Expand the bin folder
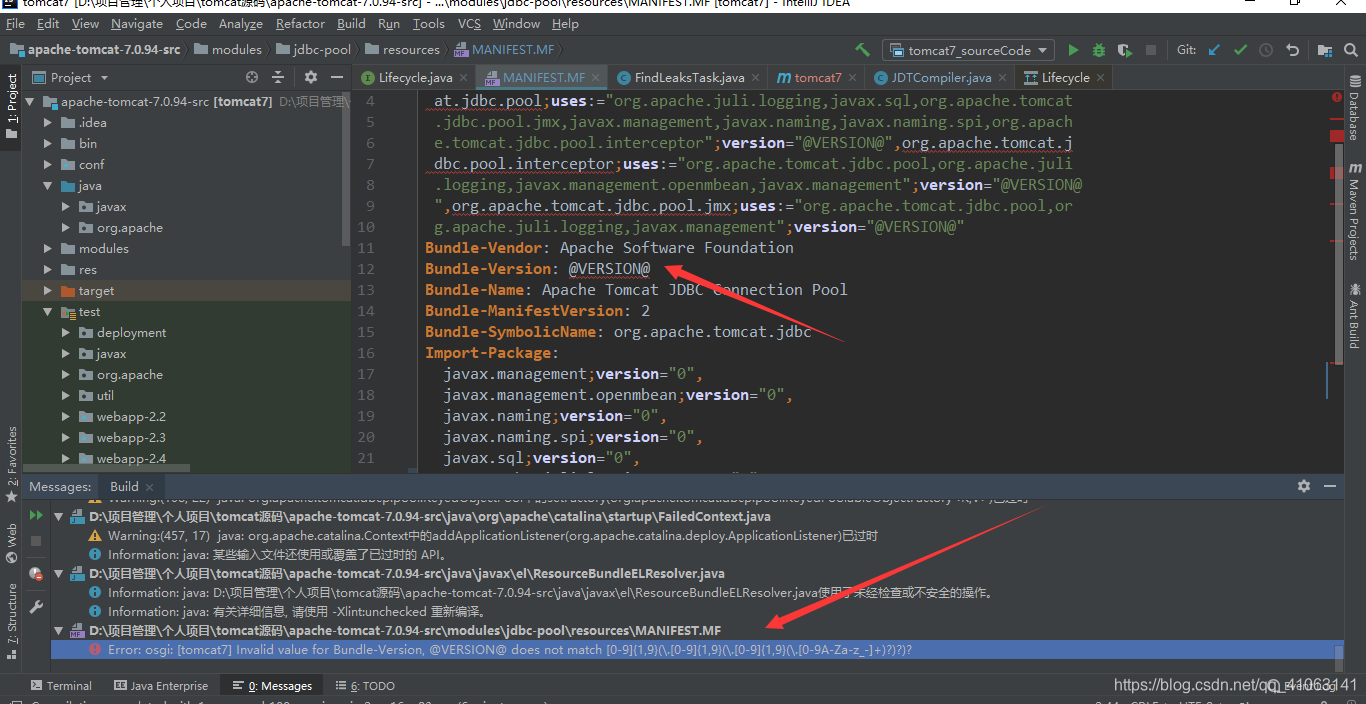Image resolution: width=1366 pixels, height=704 pixels. click(47, 144)
